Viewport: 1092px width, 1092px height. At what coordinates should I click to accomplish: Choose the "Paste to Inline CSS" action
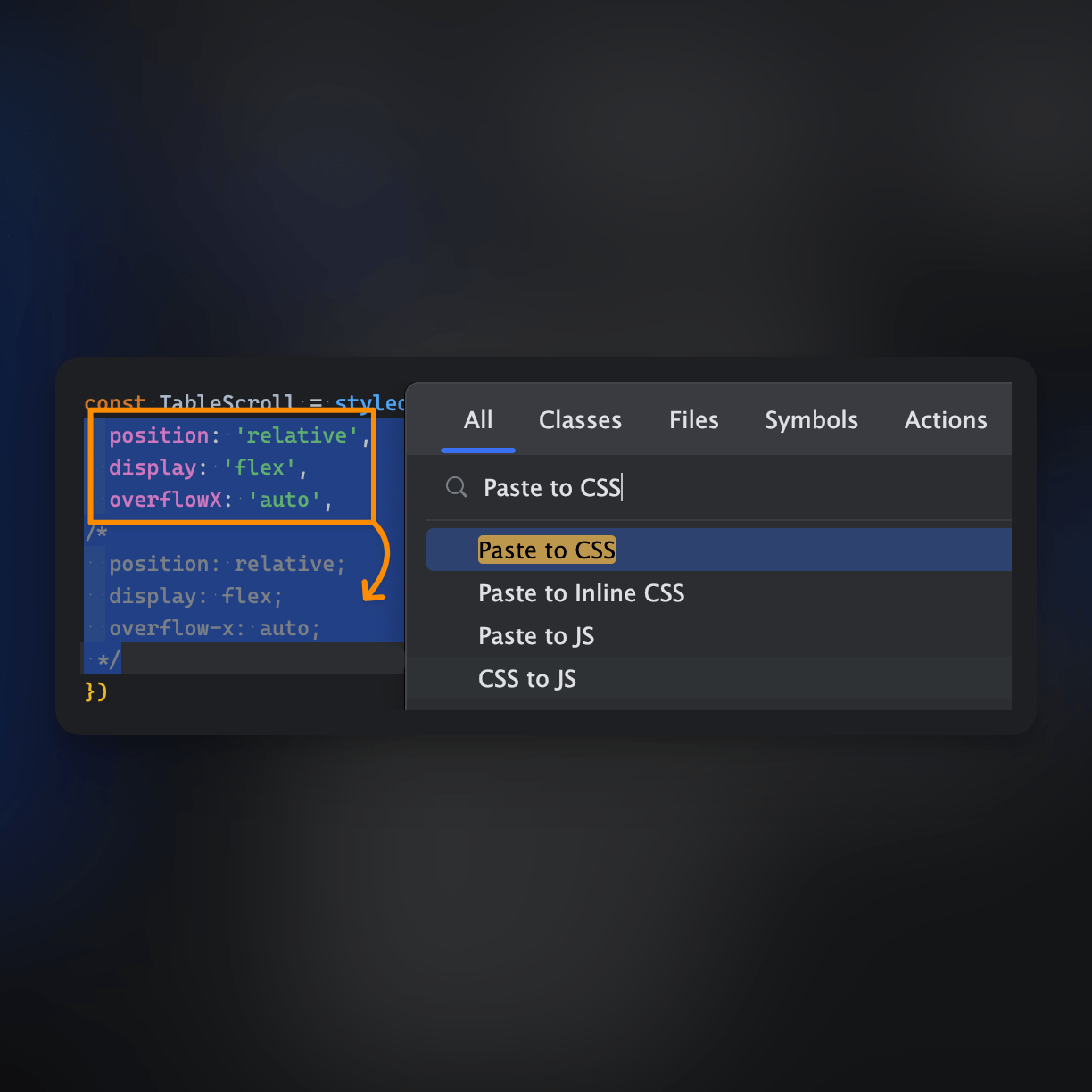coord(581,592)
